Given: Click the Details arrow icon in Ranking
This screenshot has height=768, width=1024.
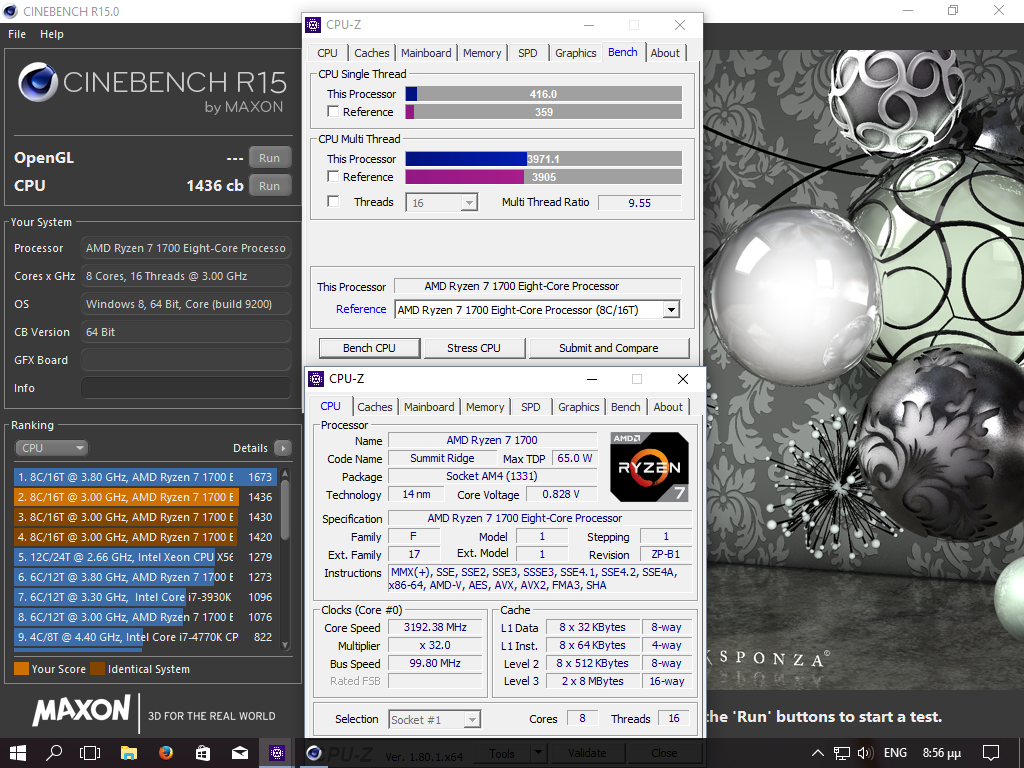Looking at the screenshot, I should 283,448.
